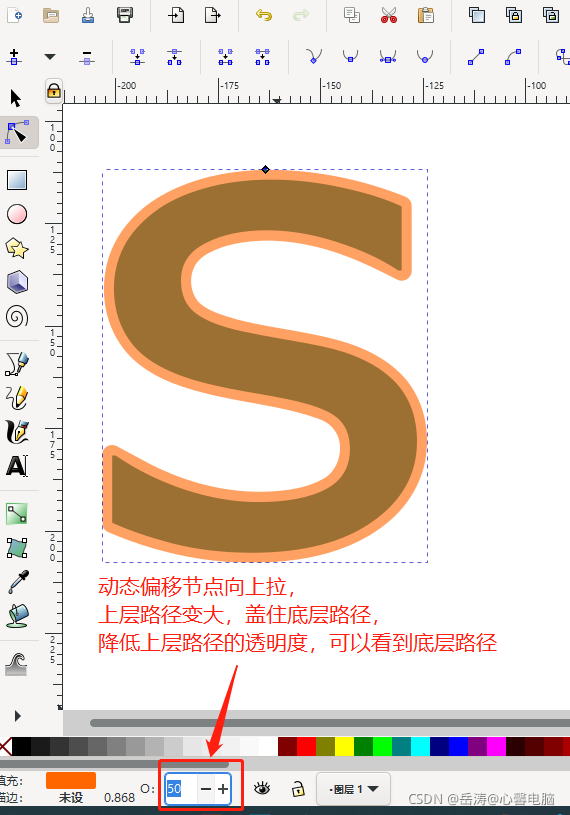Viewport: 570px width, 815px height.
Task: Make selected nodes corner (cusp)
Action: (x=313, y=57)
